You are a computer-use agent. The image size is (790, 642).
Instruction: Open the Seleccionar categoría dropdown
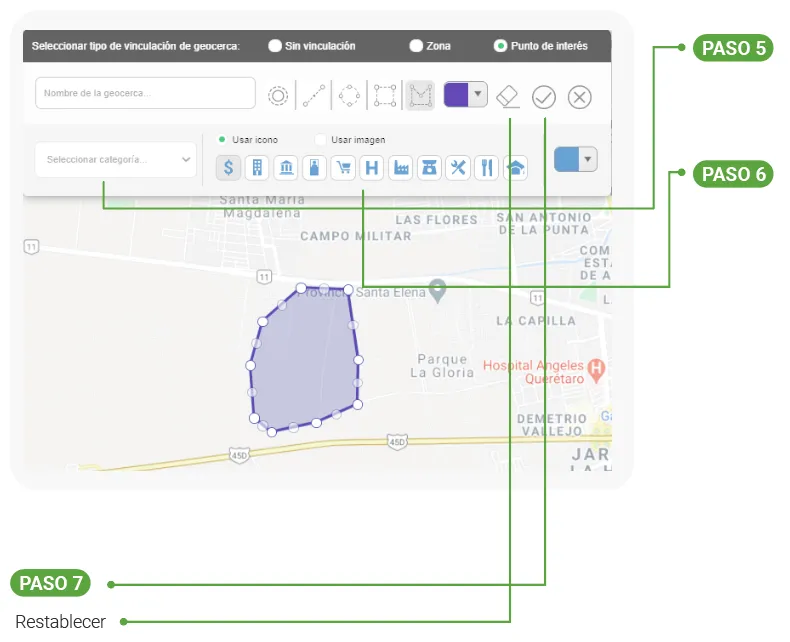(x=115, y=159)
